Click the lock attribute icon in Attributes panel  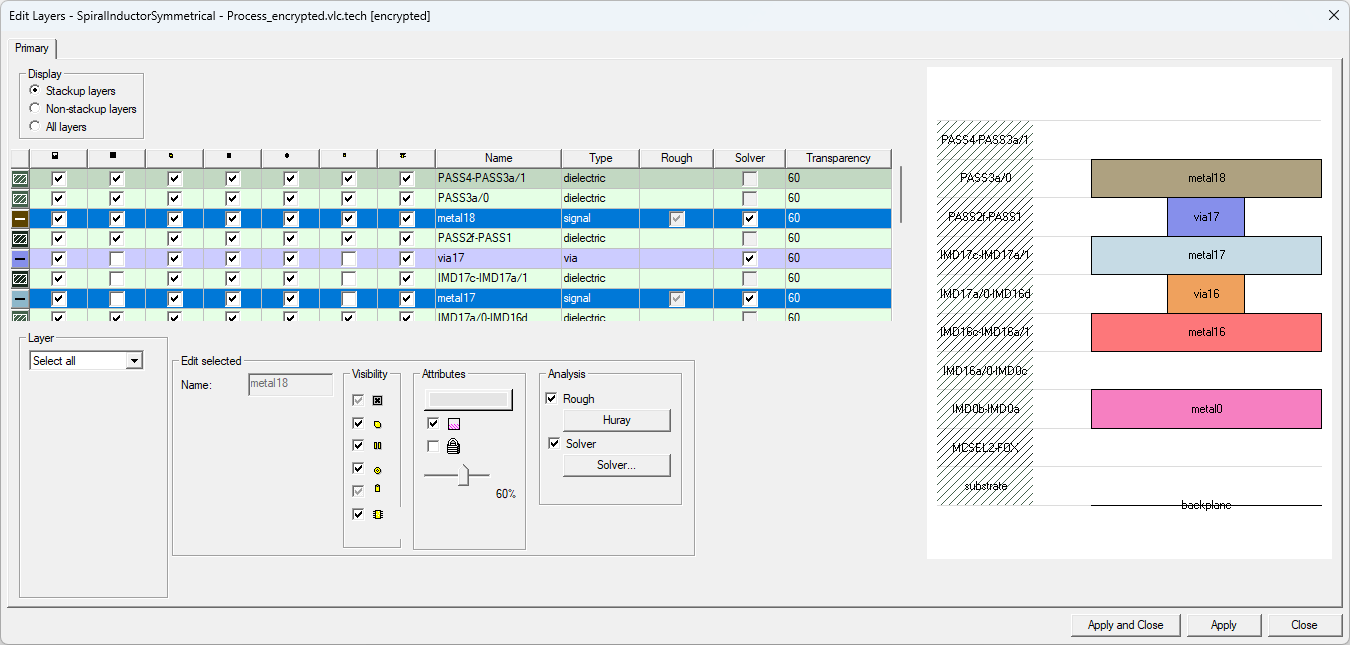(x=453, y=446)
